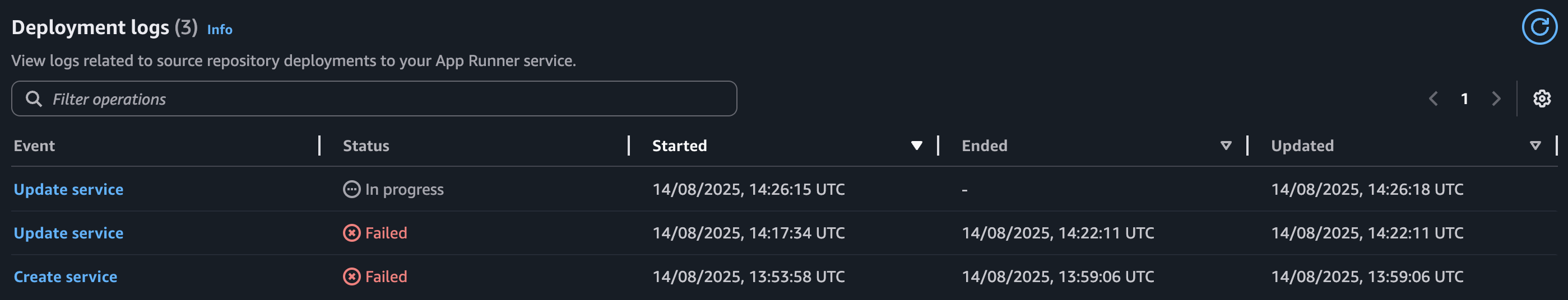Viewport: 1568px width, 300px height.
Task: Click the In progress status icon
Action: (351, 190)
